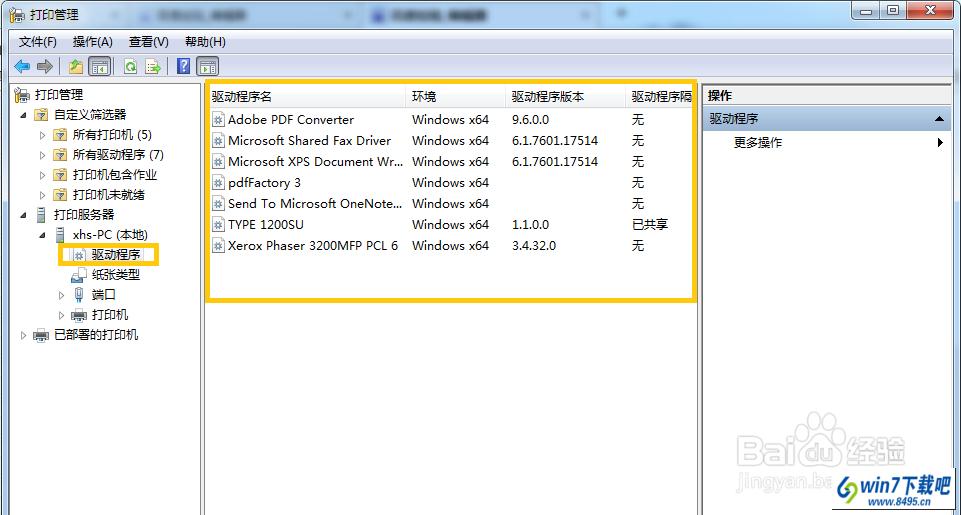
Task: Click the Forward arrow toolbar icon
Action: pyautogui.click(x=44, y=66)
